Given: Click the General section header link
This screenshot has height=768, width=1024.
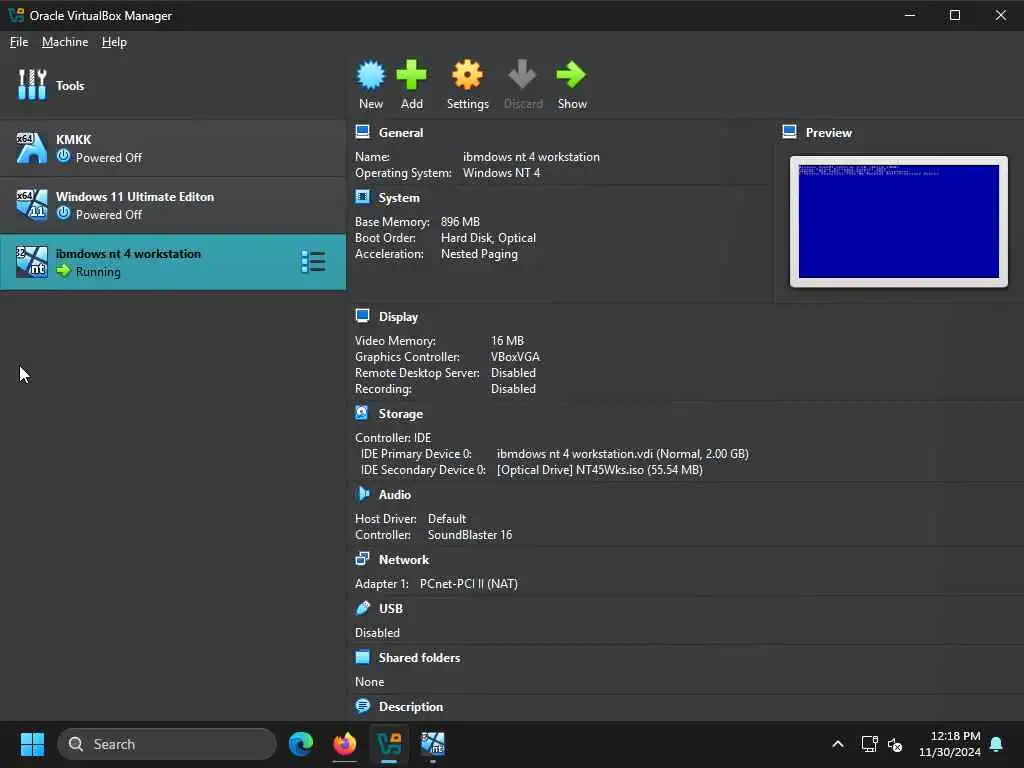Looking at the screenshot, I should click(401, 133).
